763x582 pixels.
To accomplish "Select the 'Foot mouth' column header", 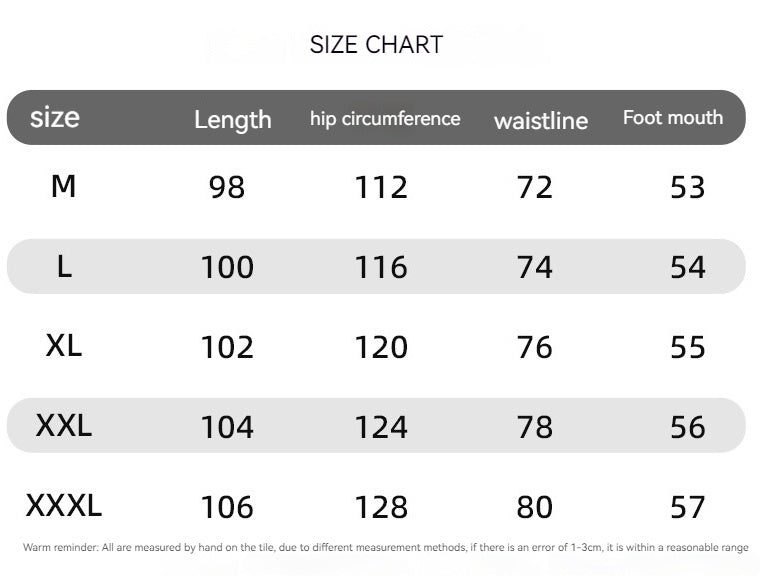I will (672, 118).
